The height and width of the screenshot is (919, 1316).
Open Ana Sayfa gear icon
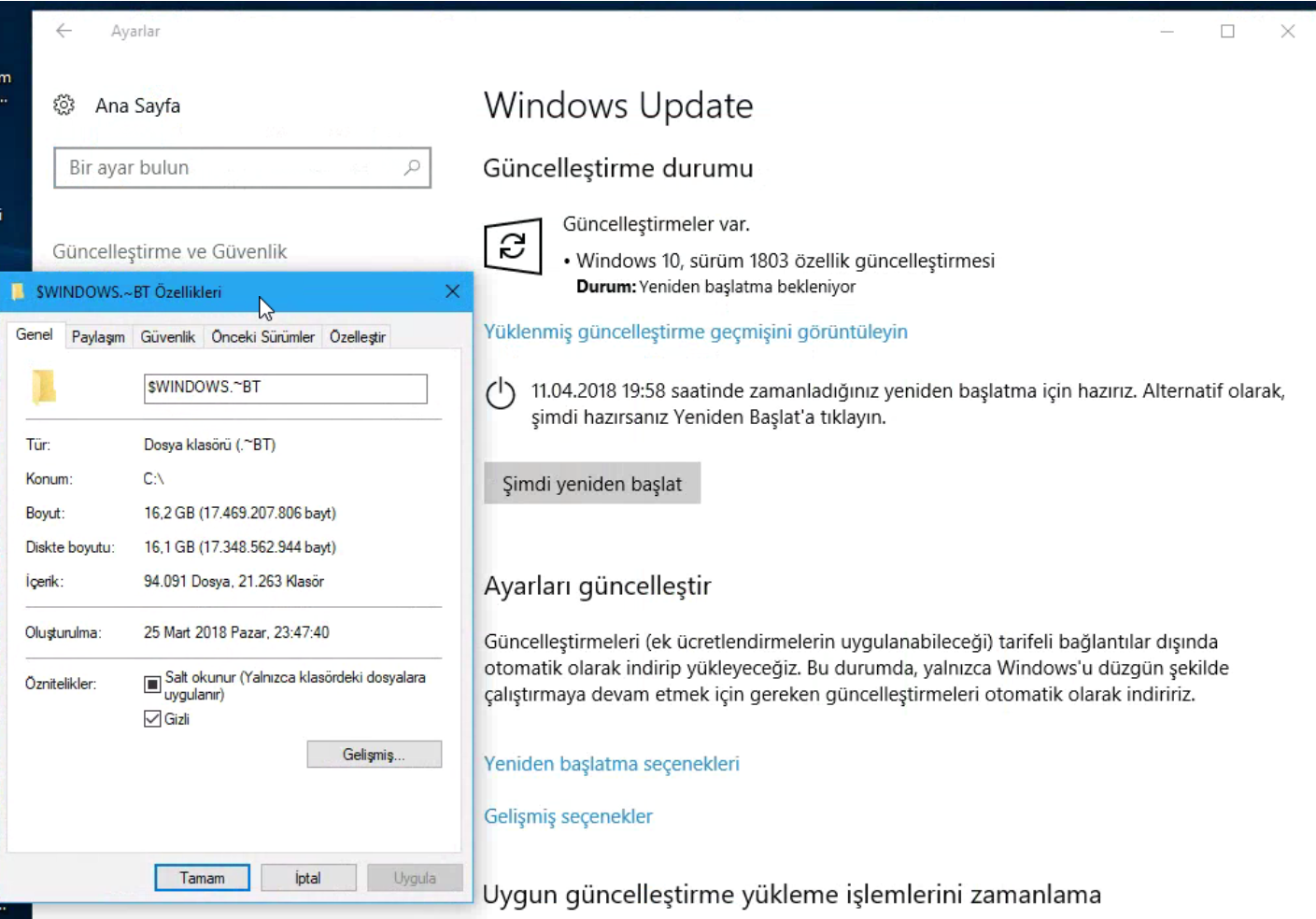click(64, 106)
